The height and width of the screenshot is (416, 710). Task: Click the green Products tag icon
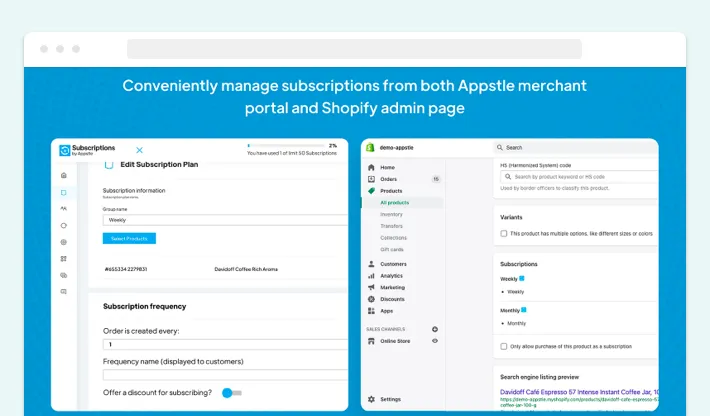tap(371, 191)
